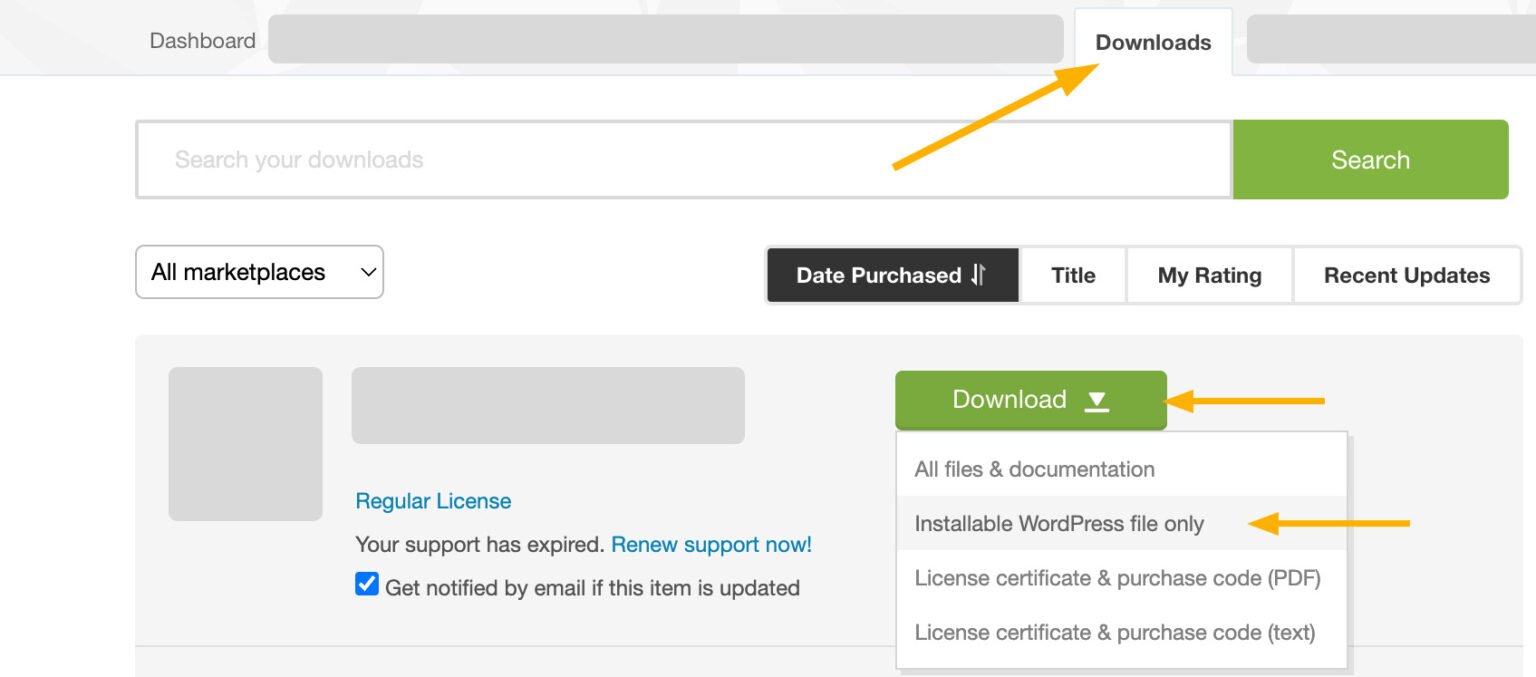Click the download arrow icon on button
Image resolution: width=1536 pixels, height=677 pixels.
tap(1097, 401)
